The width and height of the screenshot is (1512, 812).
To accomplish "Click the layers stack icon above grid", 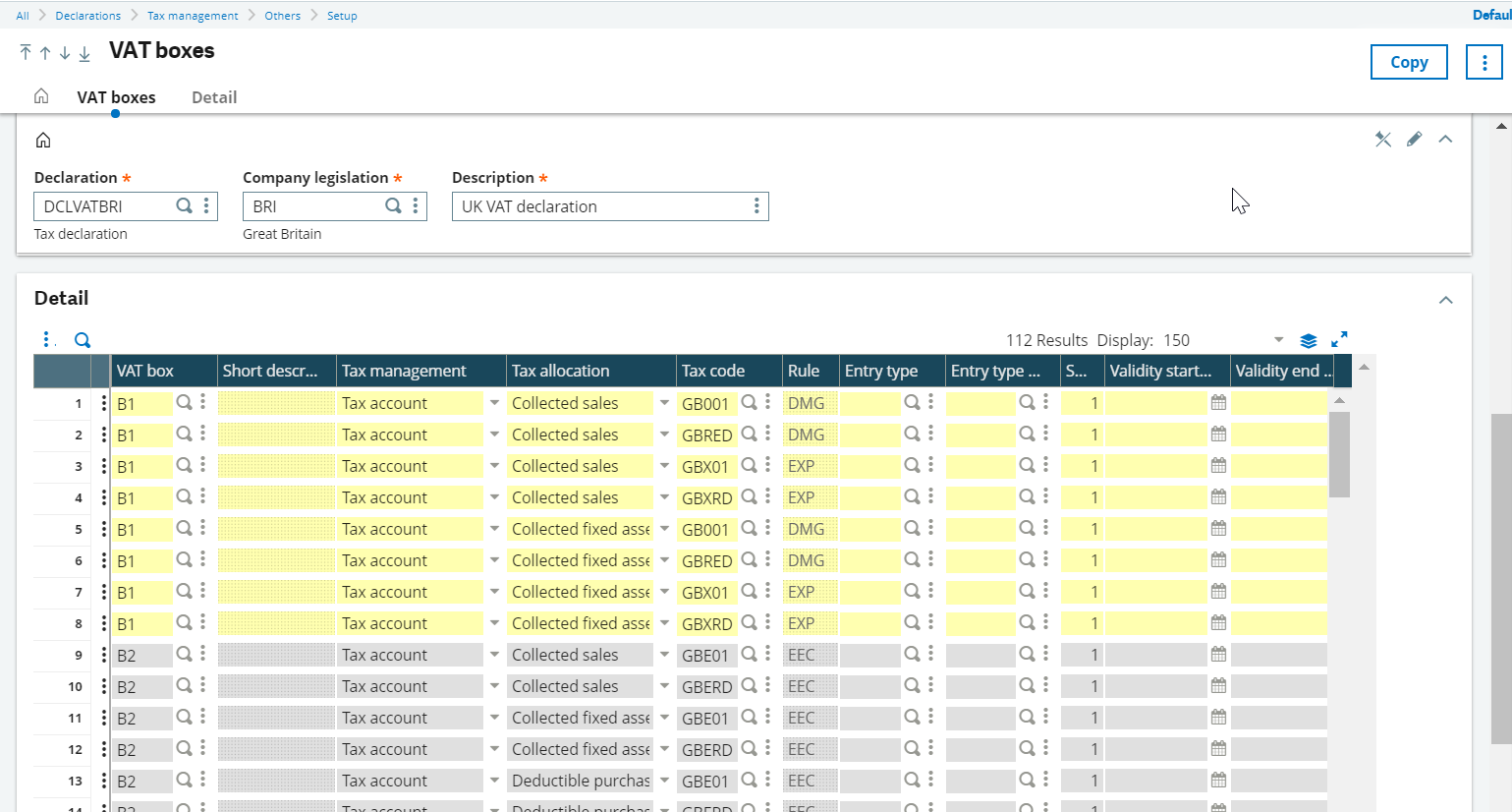I will pyautogui.click(x=1308, y=340).
